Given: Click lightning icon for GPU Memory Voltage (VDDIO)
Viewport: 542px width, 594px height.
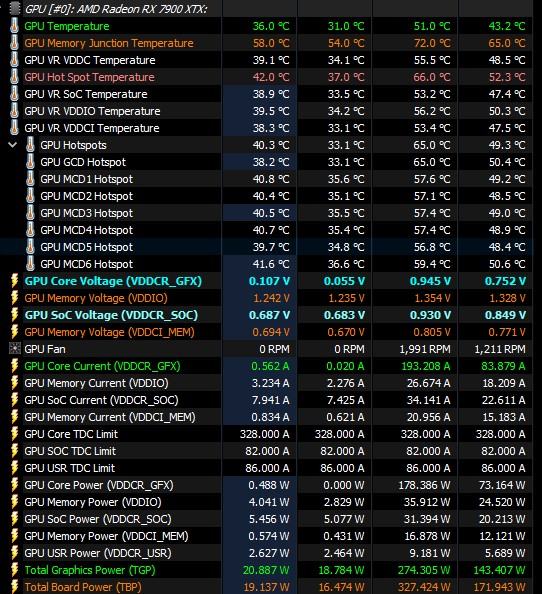Looking at the screenshot, I should tap(14, 298).
